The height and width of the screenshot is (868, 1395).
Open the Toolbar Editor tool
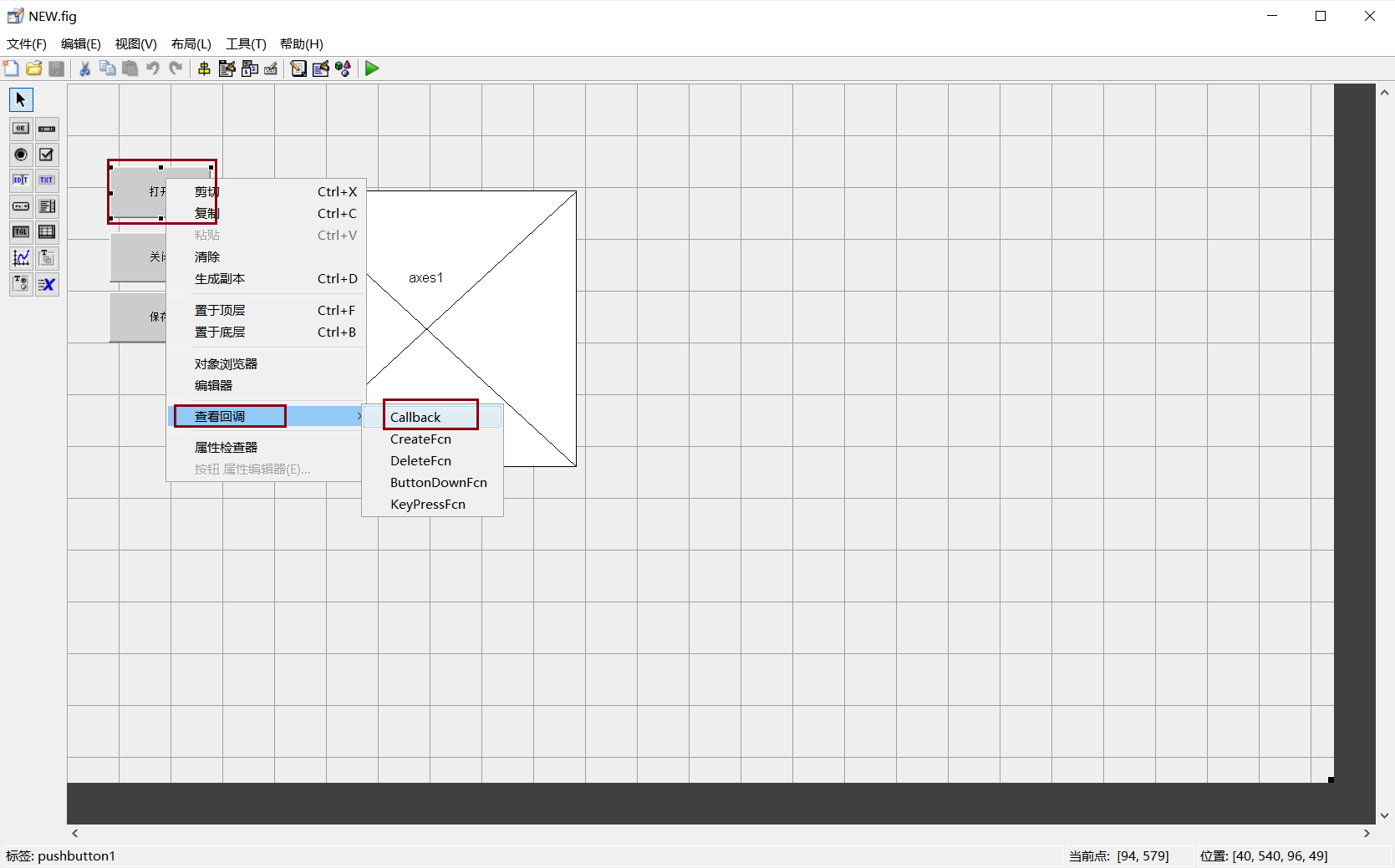271,69
